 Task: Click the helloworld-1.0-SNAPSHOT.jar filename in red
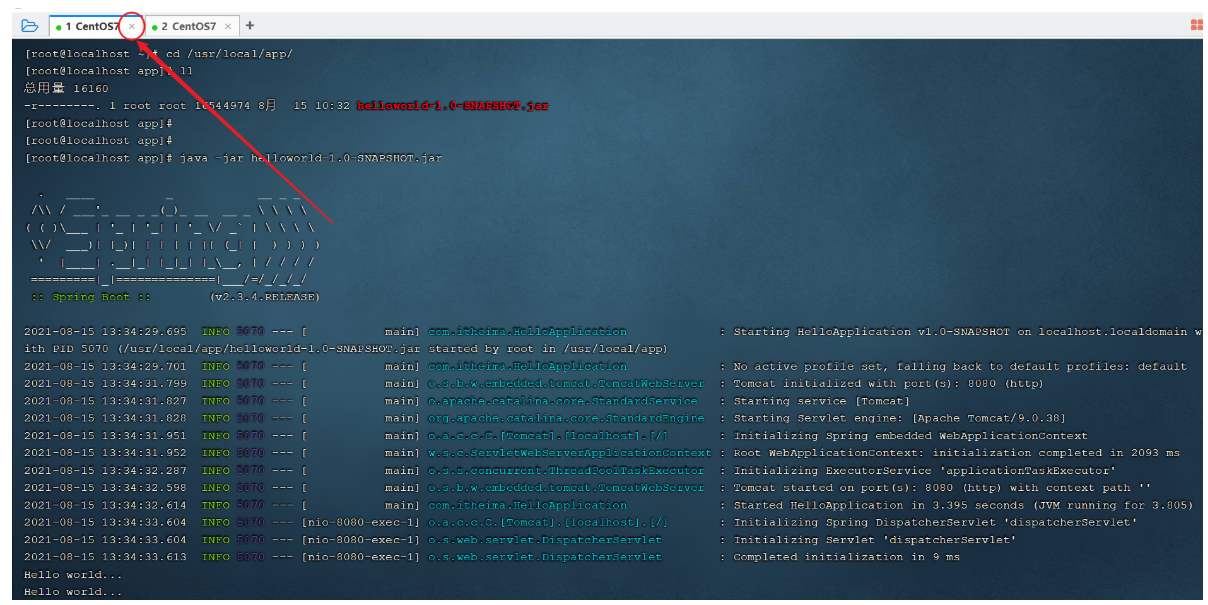pyautogui.click(x=453, y=106)
